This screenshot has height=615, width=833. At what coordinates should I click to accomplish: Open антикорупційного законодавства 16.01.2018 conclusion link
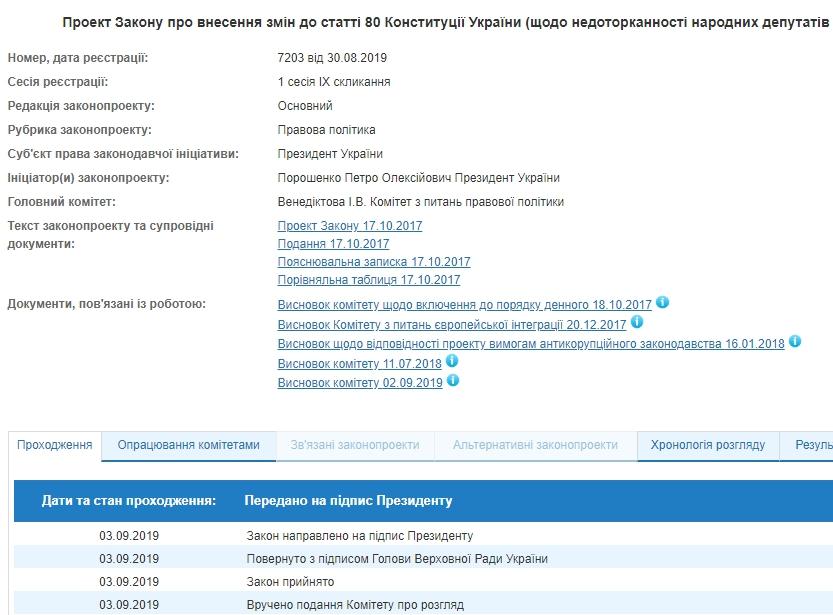(x=530, y=344)
